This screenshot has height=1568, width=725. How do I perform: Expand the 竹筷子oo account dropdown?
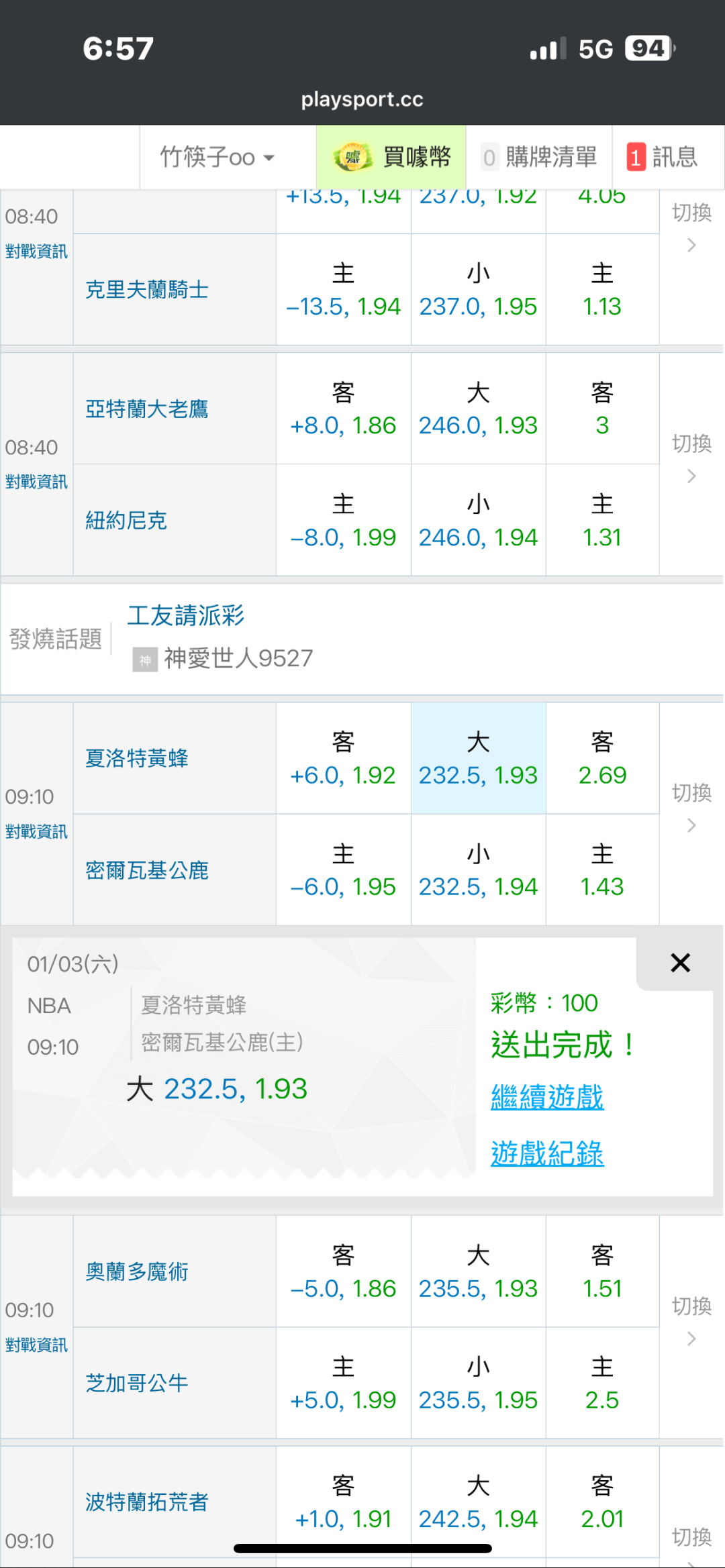point(217,158)
